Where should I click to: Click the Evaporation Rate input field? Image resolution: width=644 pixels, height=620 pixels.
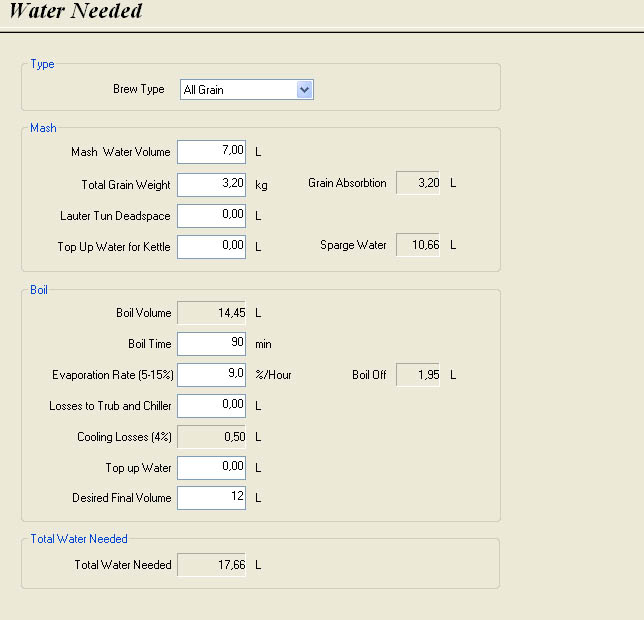[x=212, y=374]
